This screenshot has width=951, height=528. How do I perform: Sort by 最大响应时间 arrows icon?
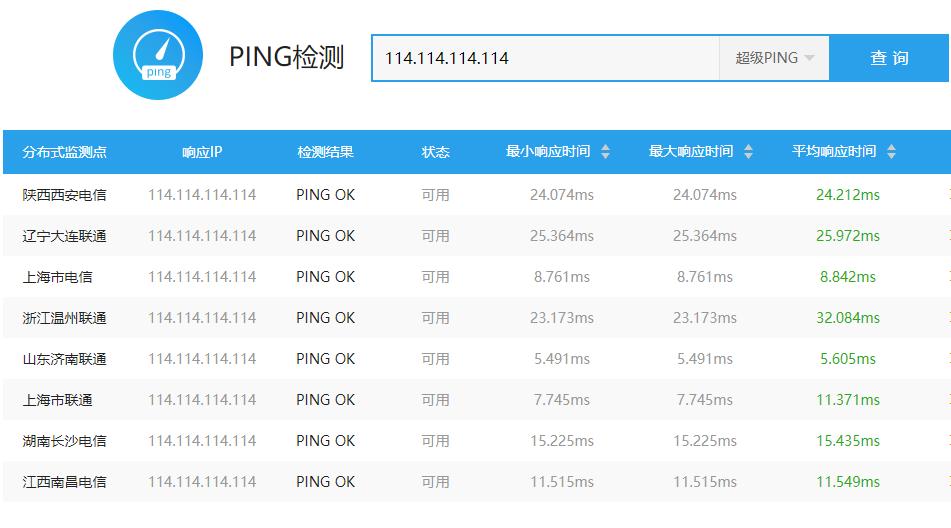[748, 152]
